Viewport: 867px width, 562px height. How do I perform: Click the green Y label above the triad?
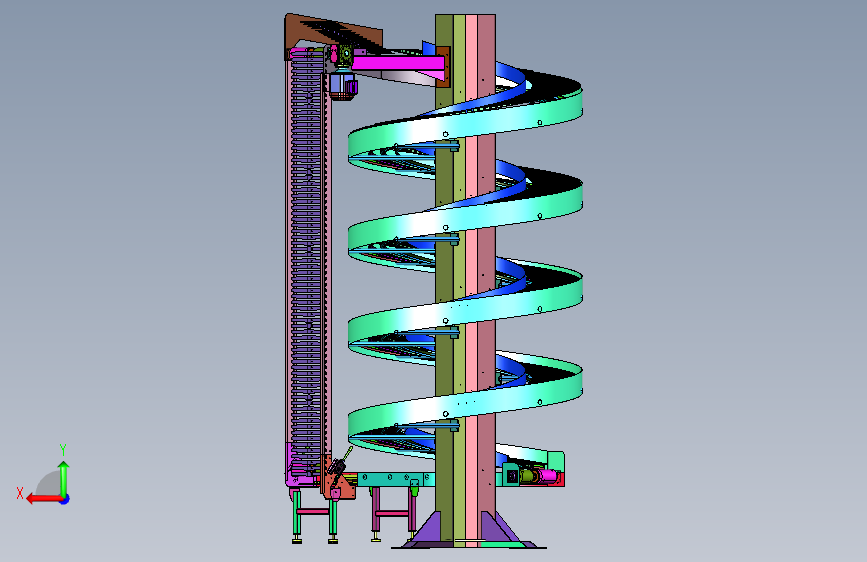63,449
